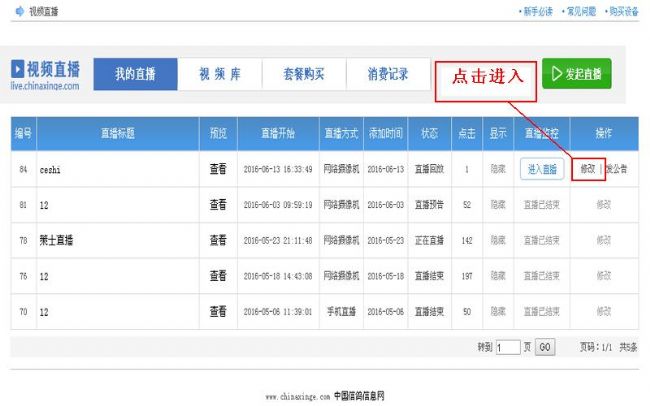Toggle 隐藏 display for ceshi row

pyautogui.click(x=497, y=169)
